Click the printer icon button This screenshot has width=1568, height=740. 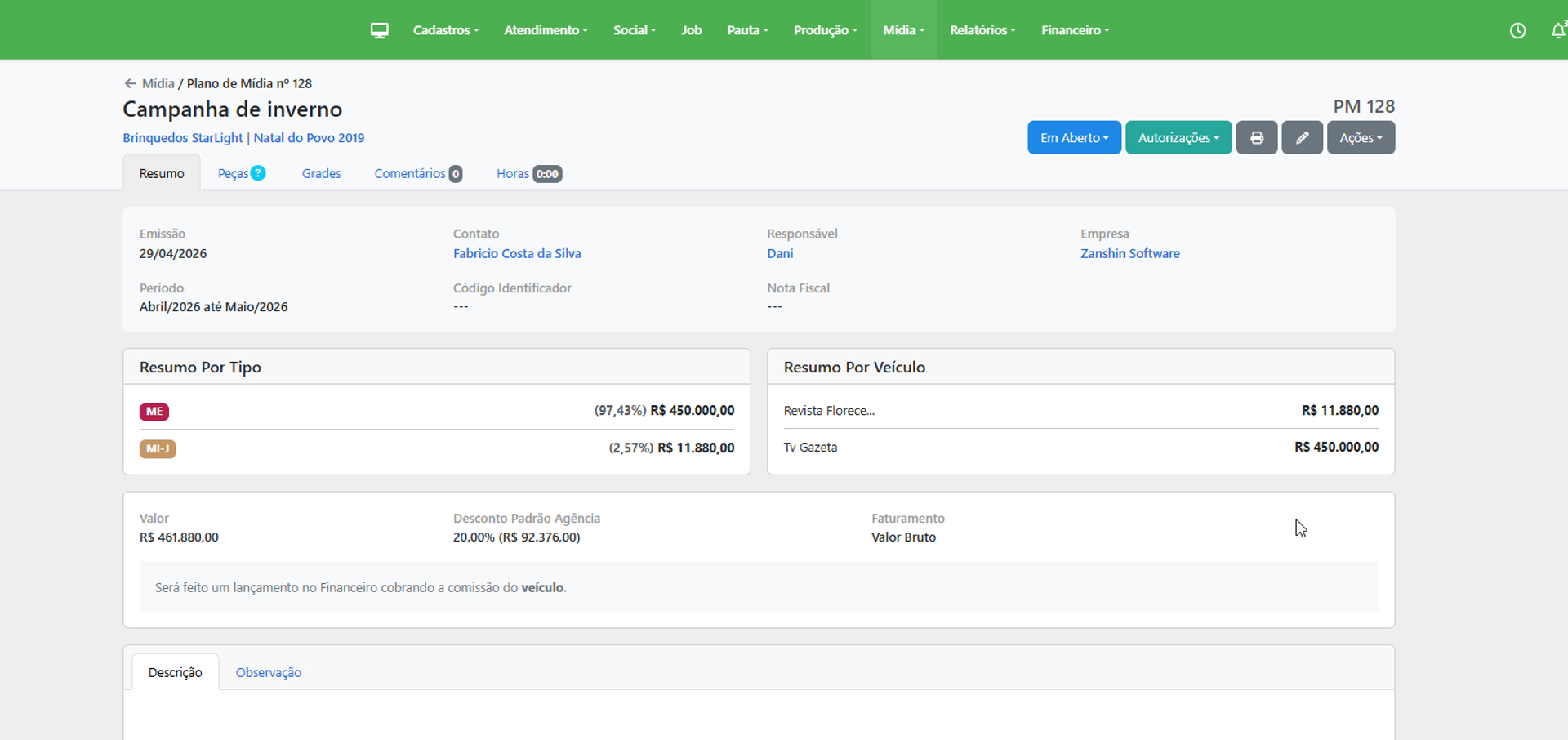click(x=1257, y=137)
